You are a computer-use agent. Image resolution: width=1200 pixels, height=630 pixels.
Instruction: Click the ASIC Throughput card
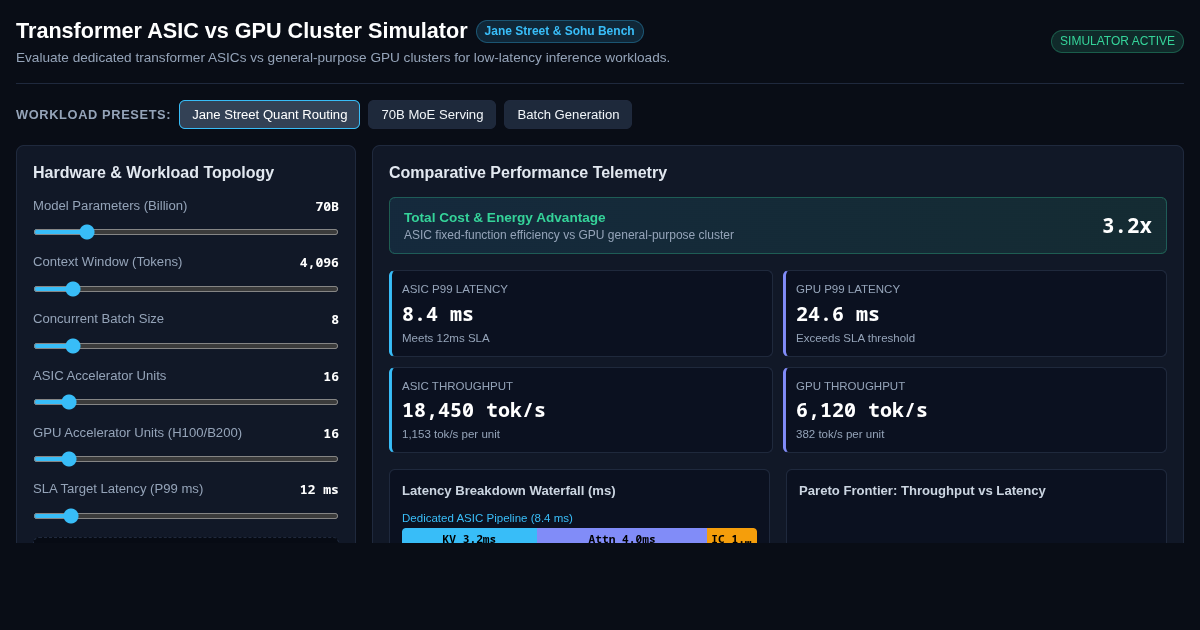pos(581,410)
